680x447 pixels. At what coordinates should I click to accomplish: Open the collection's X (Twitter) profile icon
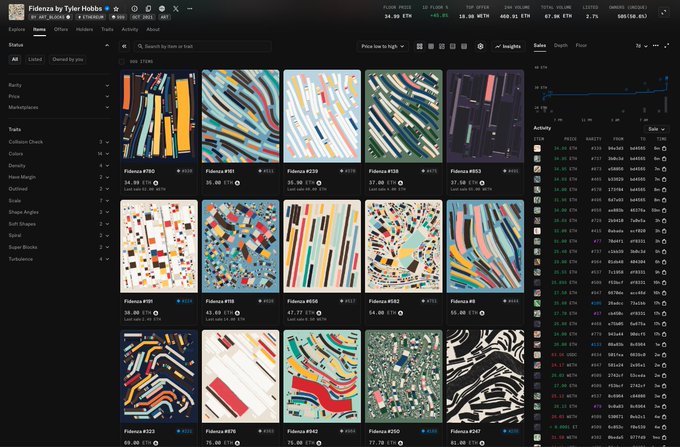tap(176, 9)
